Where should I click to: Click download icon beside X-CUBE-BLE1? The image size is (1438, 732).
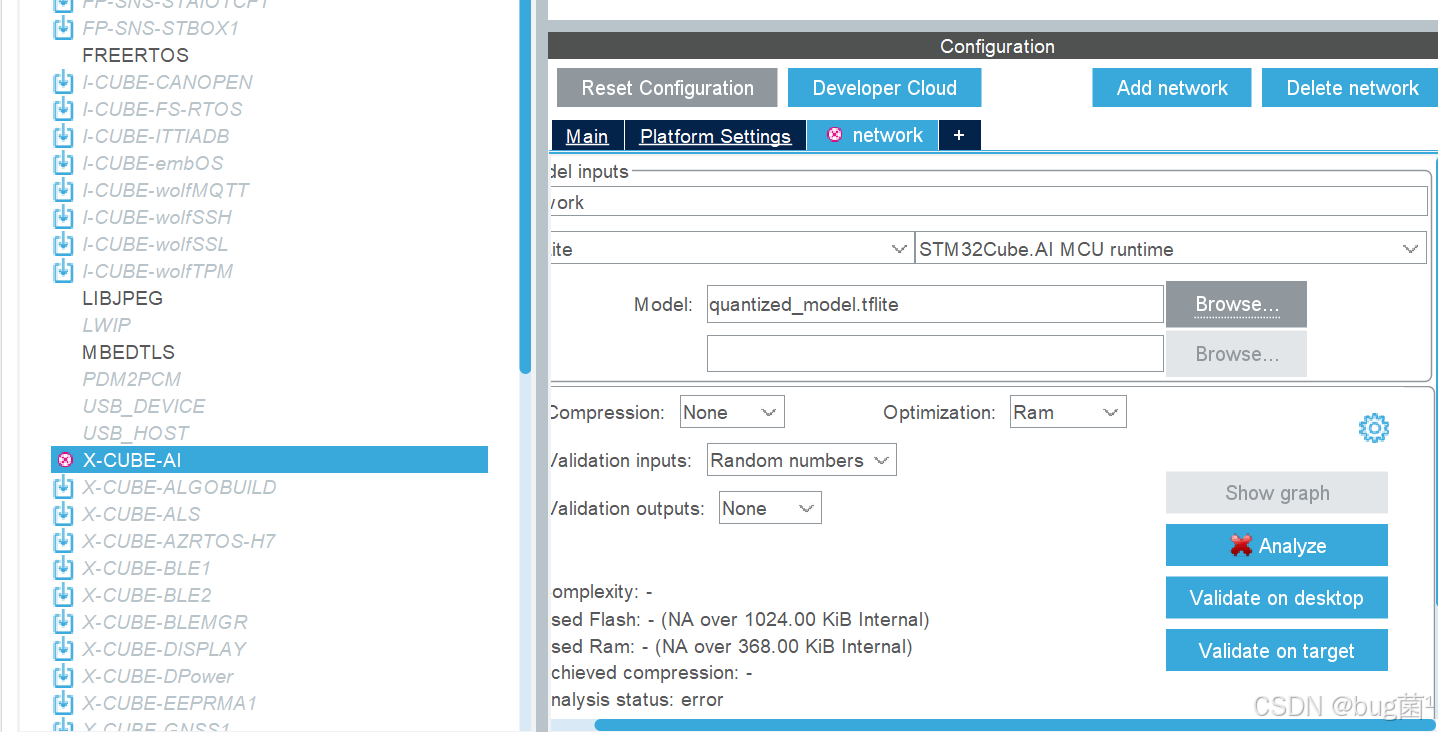[x=63, y=568]
